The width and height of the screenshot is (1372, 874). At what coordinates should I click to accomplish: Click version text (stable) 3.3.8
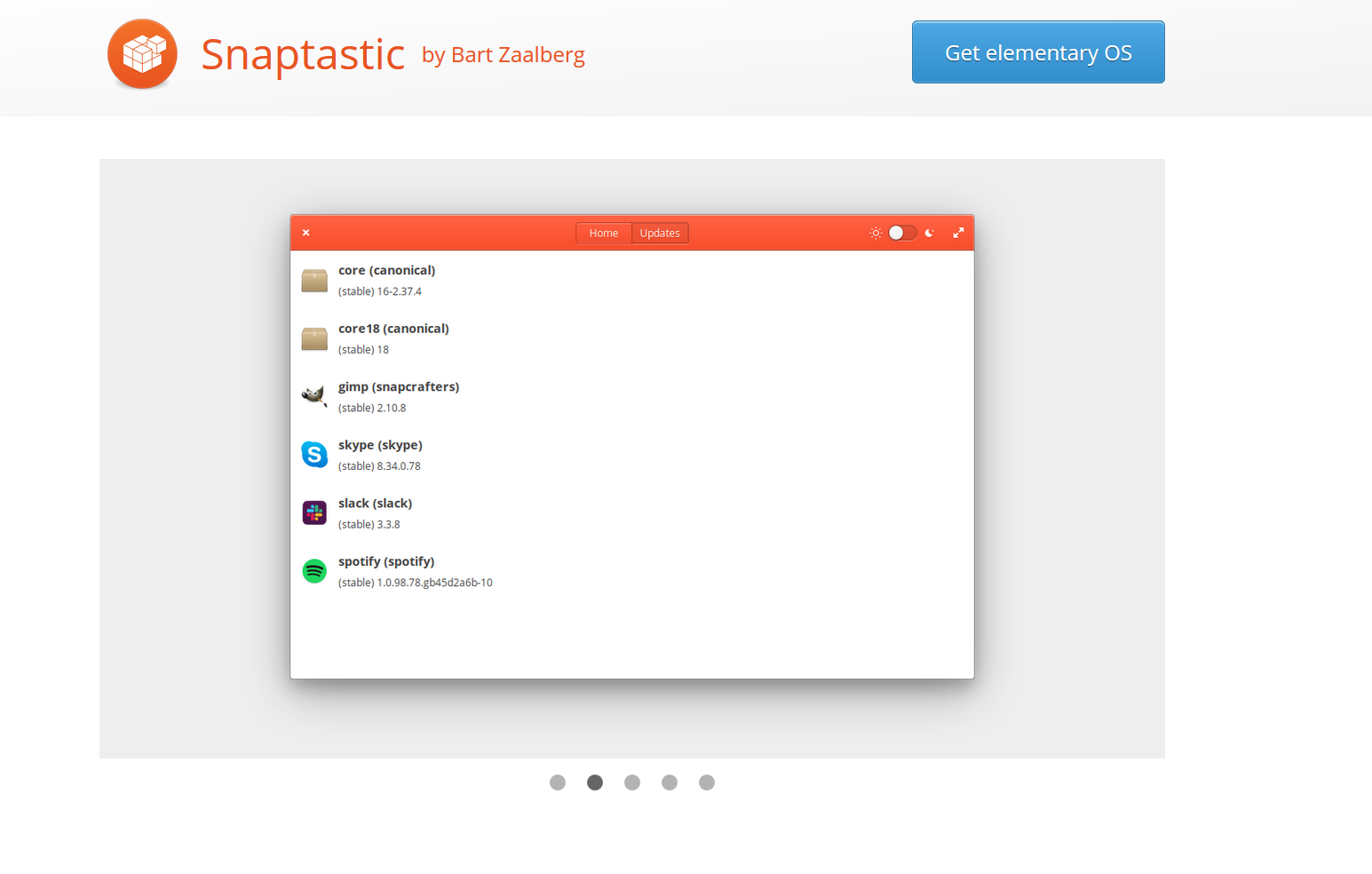(369, 525)
